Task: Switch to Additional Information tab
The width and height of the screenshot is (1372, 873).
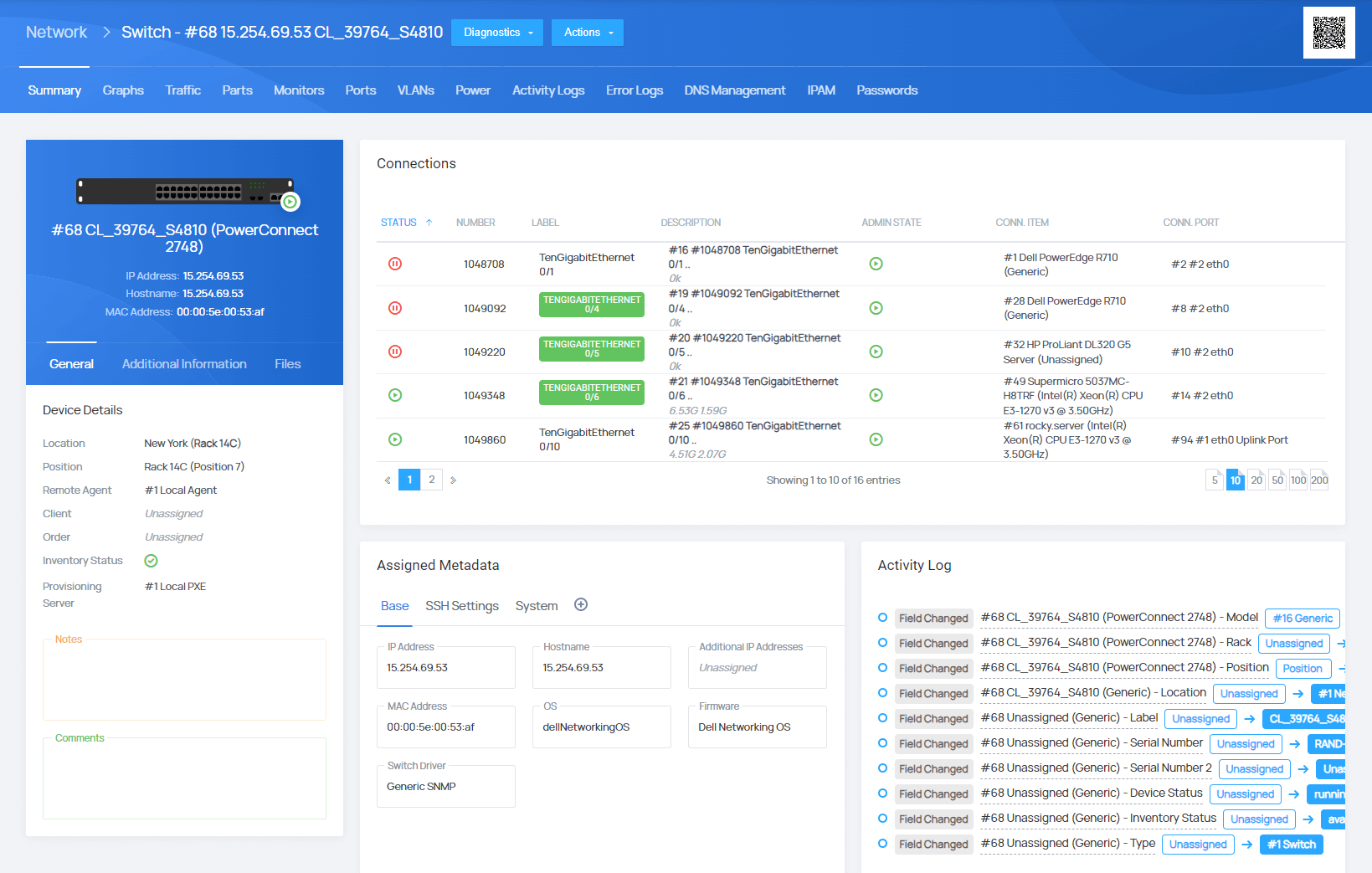Action: 184,364
